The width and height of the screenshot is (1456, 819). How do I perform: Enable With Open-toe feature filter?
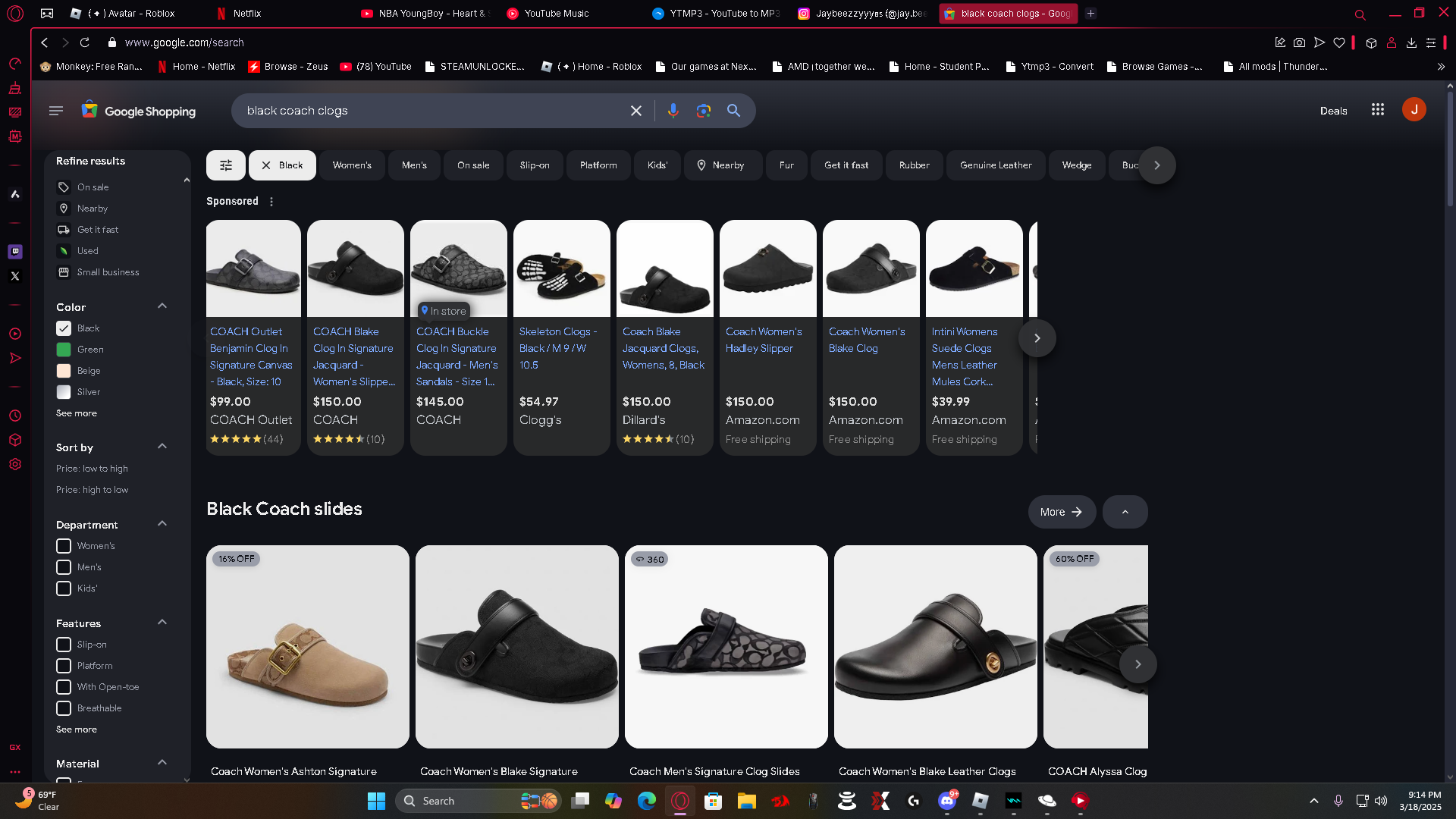coord(64,687)
